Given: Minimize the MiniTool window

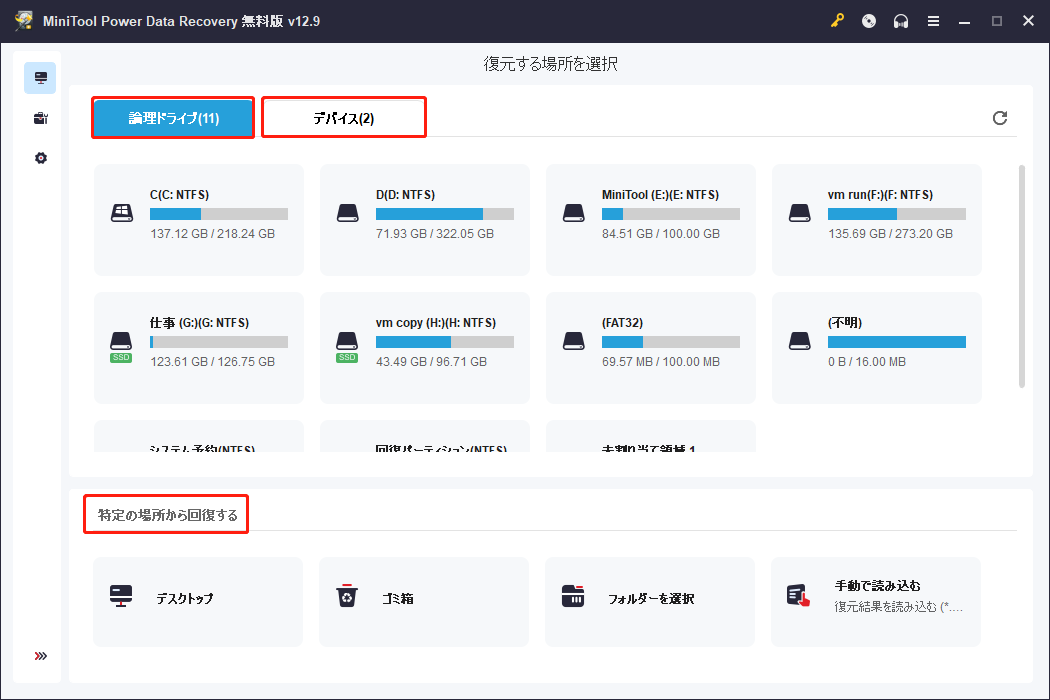Looking at the screenshot, I should 964,21.
